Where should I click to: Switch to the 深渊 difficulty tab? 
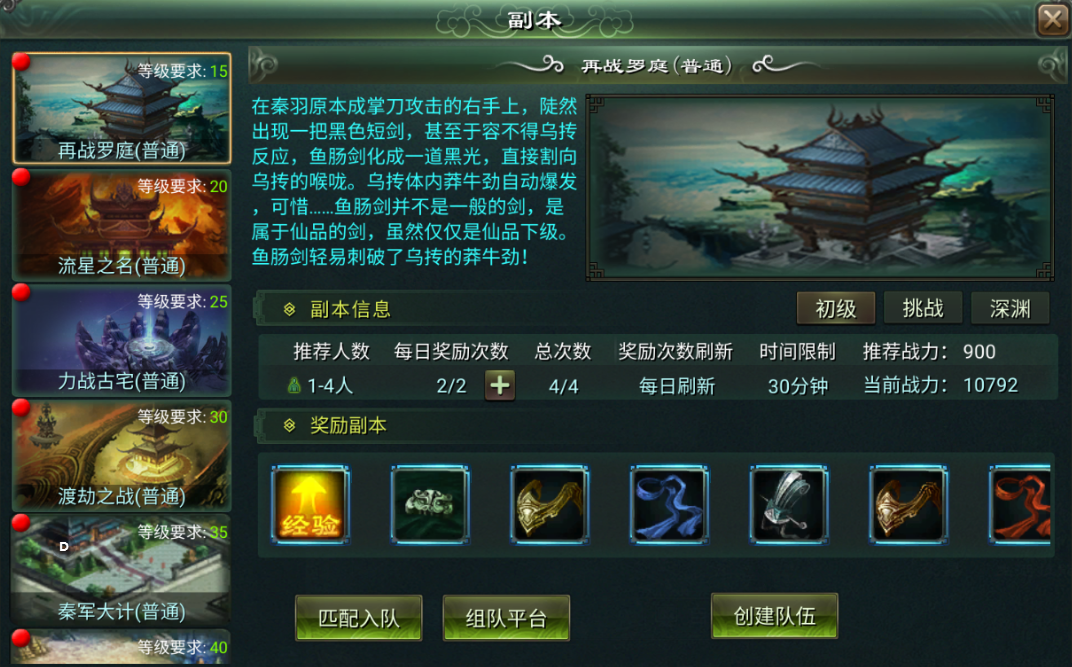[1010, 309]
